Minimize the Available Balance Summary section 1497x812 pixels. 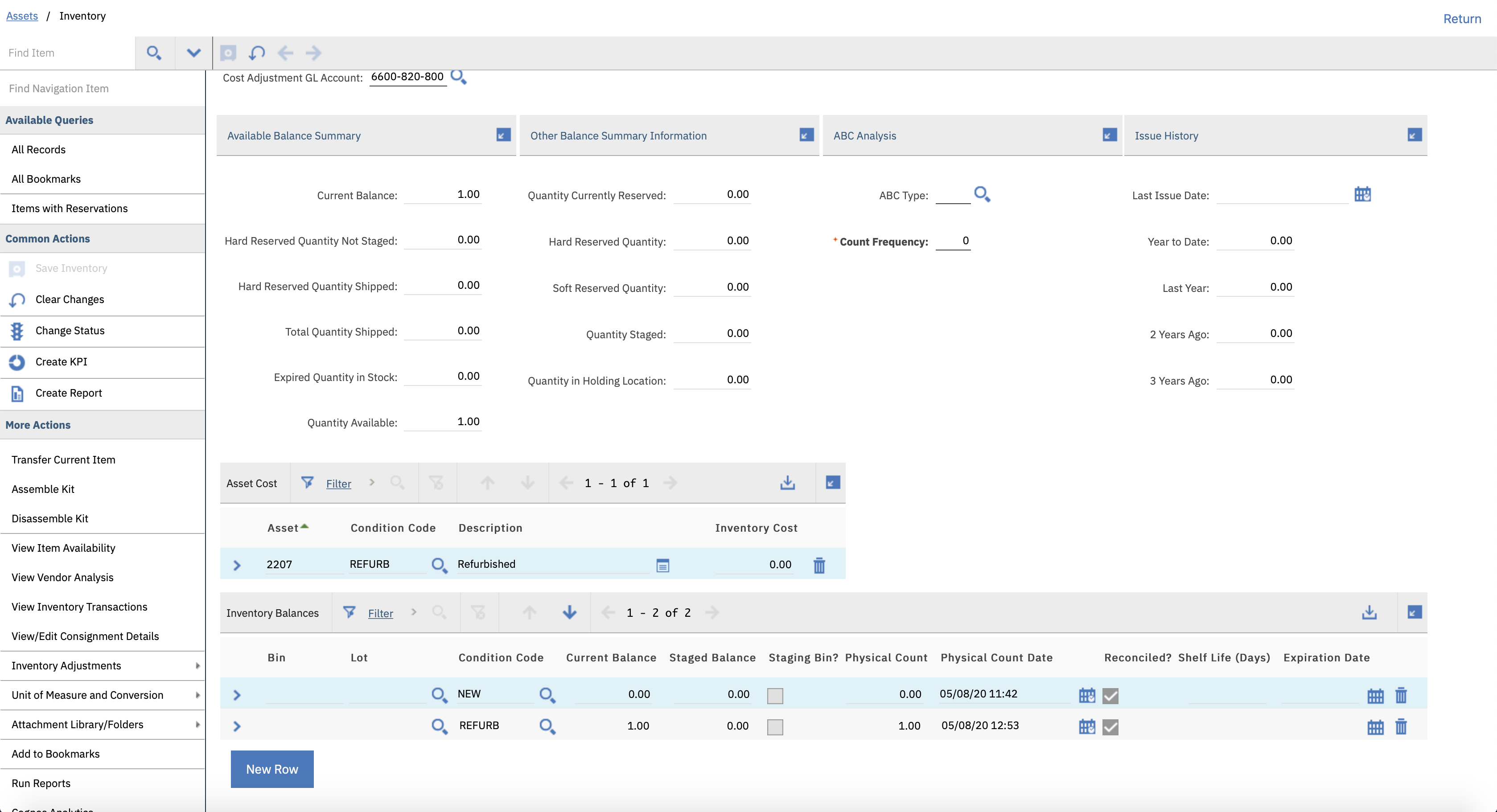pyautogui.click(x=503, y=135)
